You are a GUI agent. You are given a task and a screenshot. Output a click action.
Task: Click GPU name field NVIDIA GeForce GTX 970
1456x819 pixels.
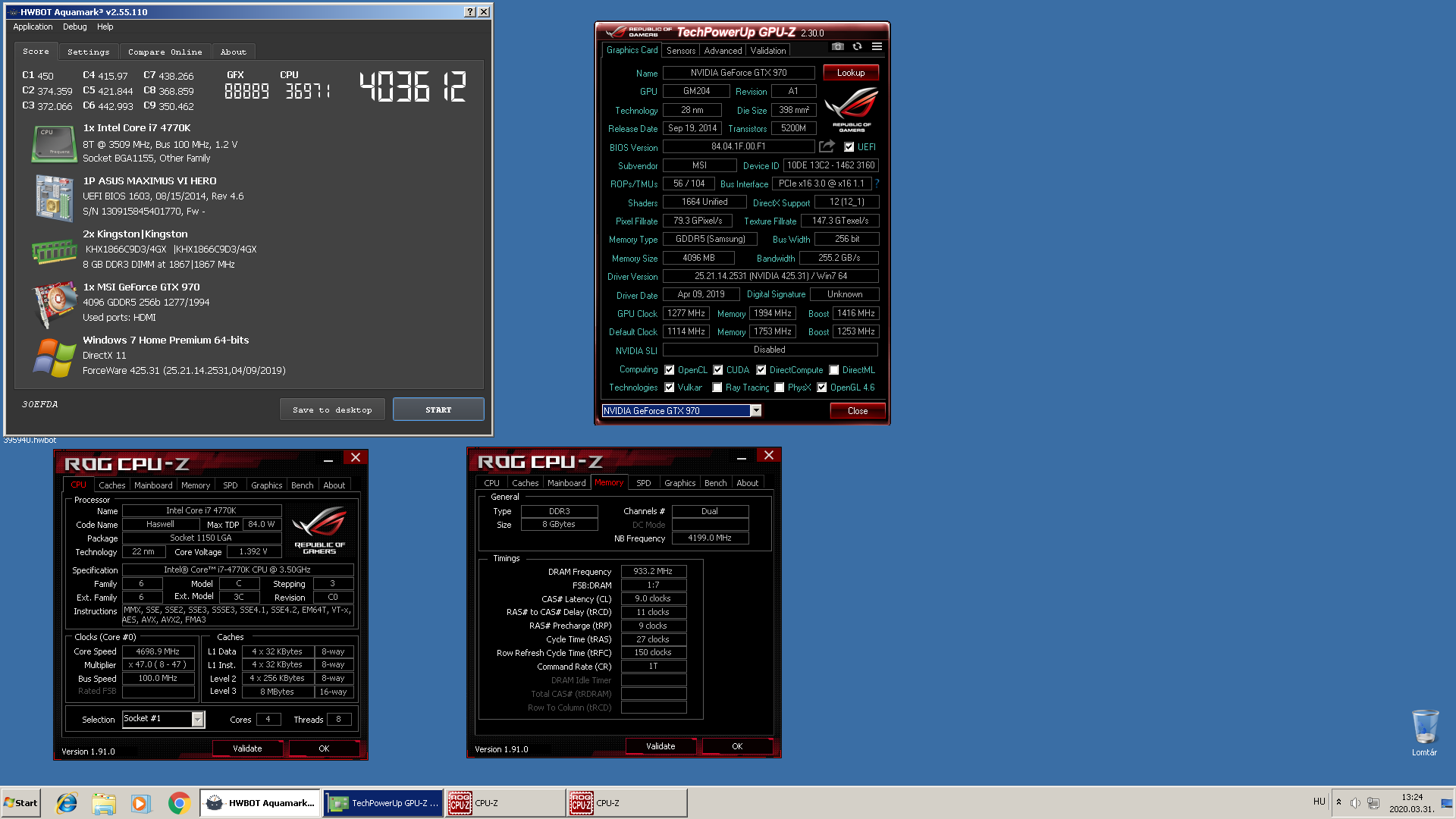pyautogui.click(x=739, y=73)
